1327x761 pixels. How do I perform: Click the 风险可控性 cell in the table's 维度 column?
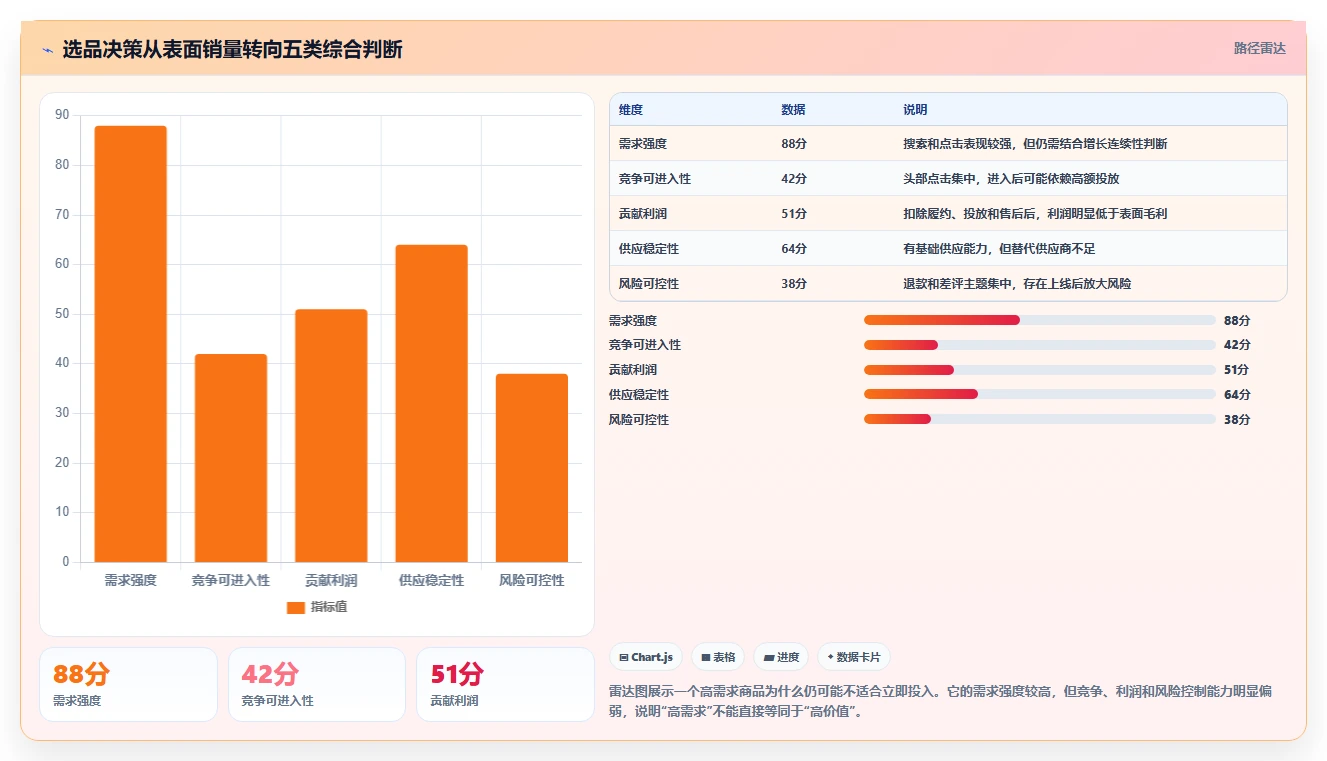[x=649, y=284]
